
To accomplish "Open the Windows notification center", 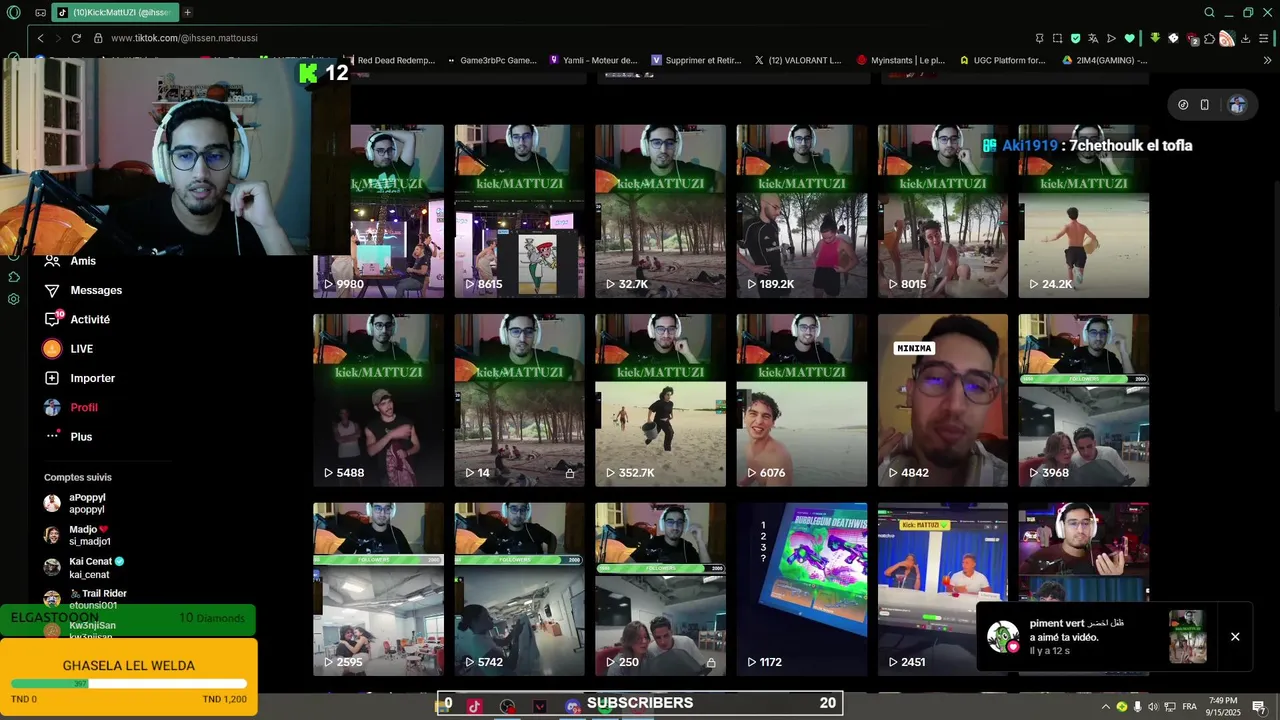I will [x=1259, y=706].
